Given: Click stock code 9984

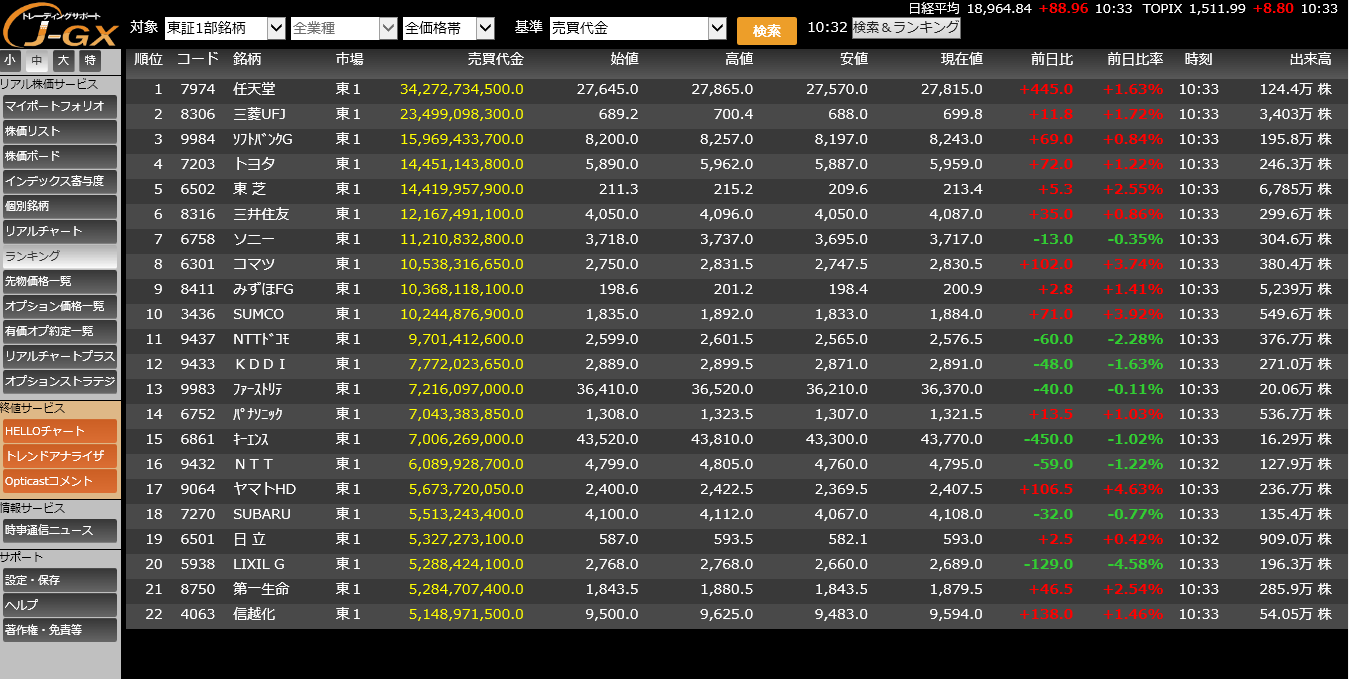Looking at the screenshot, I should point(198,139).
